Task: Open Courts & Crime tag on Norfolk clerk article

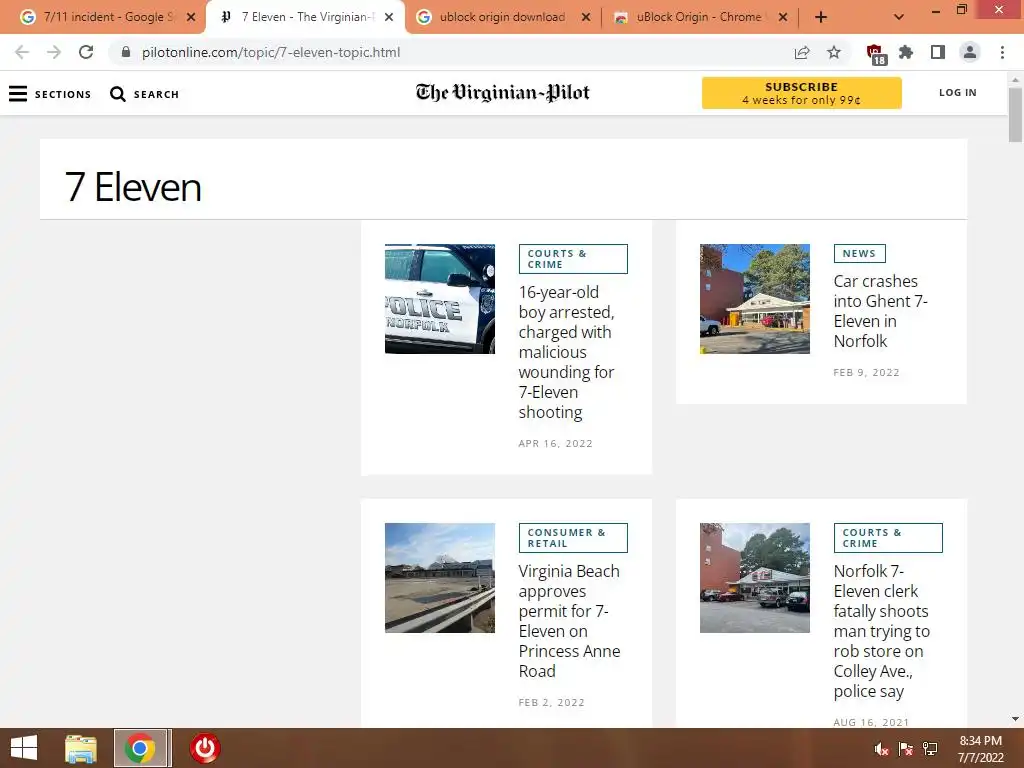Action: [888, 537]
